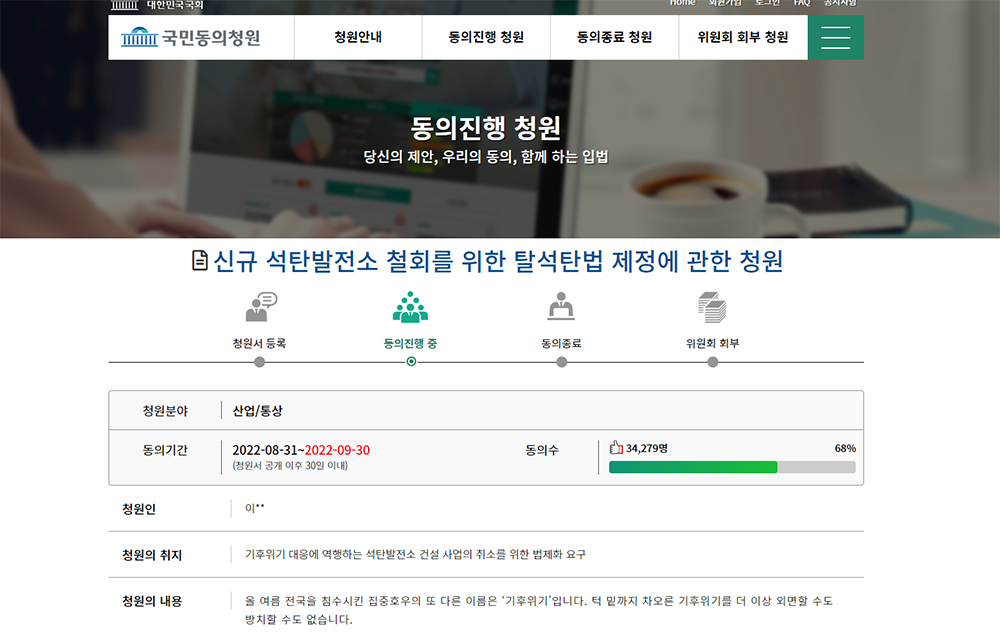1000x632 pixels.
Task: Click the 청원서 등록 timeline dot
Action: coord(260,362)
